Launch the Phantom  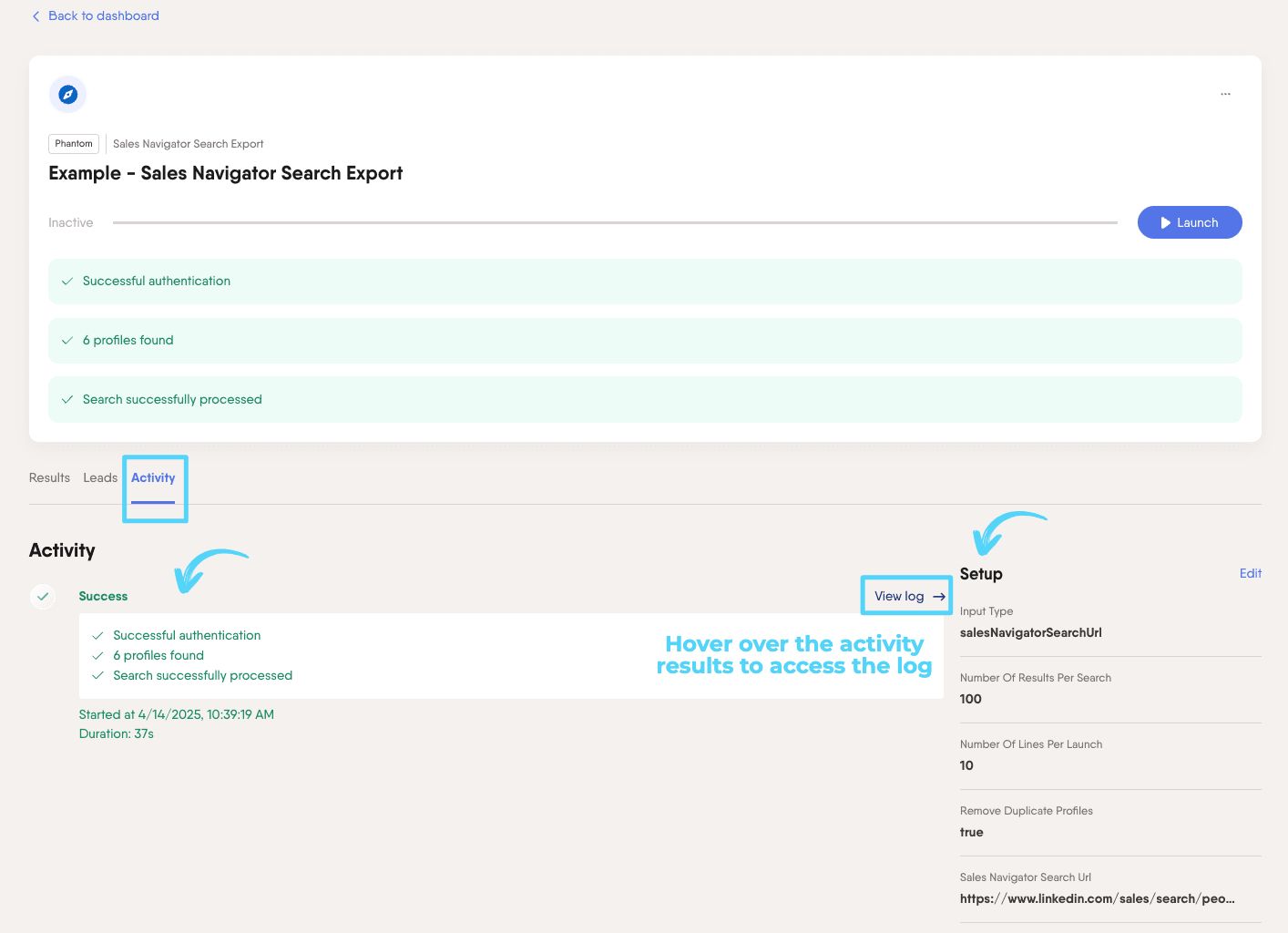point(1190,222)
